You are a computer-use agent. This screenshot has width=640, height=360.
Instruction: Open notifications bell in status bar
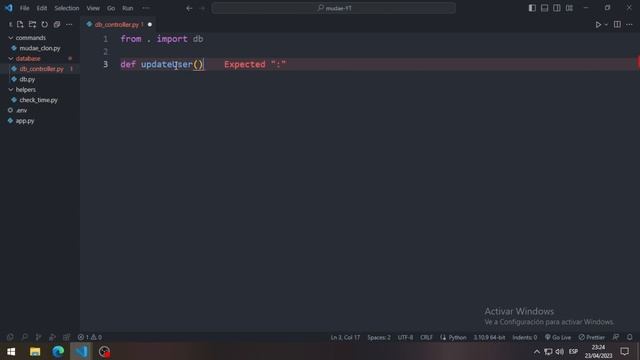point(630,337)
